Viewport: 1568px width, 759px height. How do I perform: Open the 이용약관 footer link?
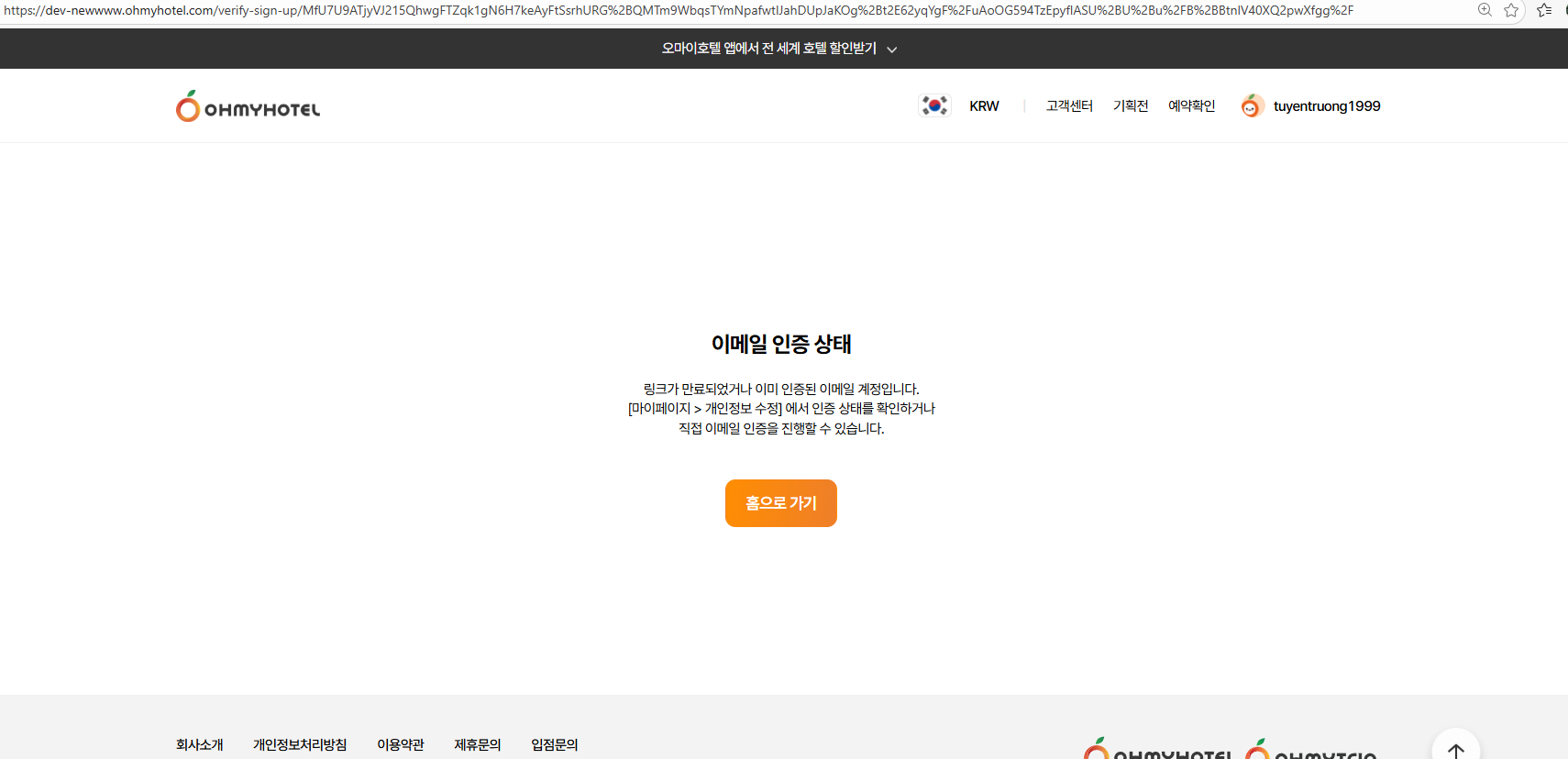click(x=401, y=745)
